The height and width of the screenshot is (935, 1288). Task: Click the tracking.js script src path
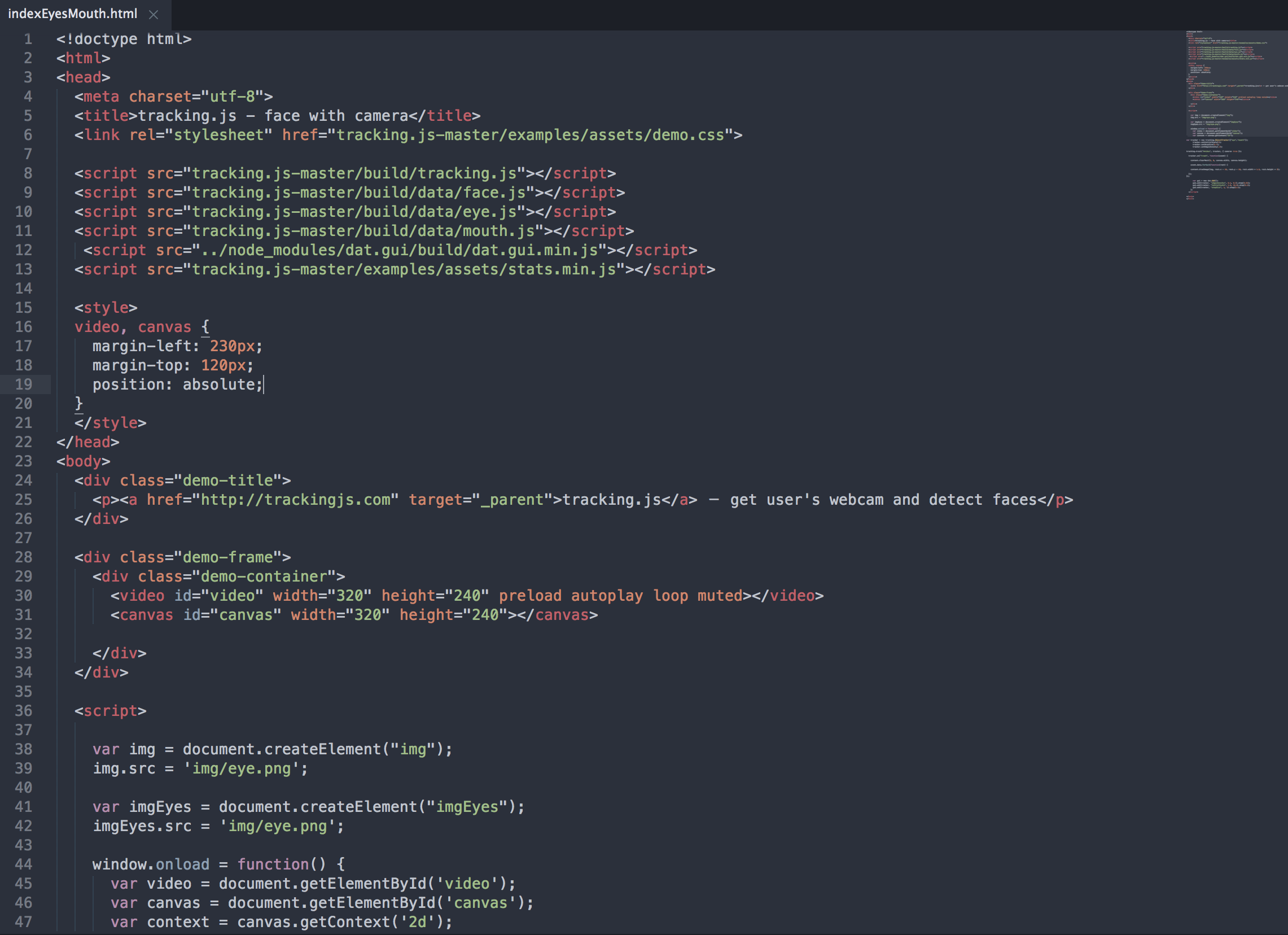point(356,173)
